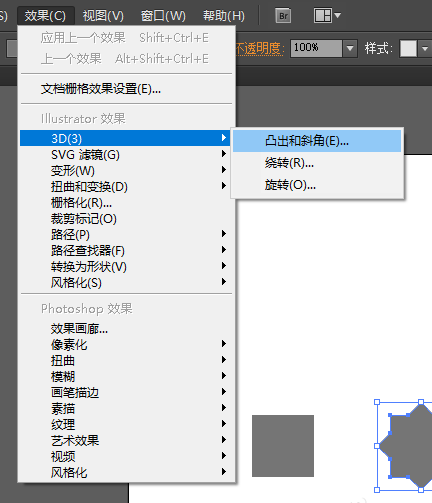Open the 帮助(H) menu
432x503 pixels.
pyautogui.click(x=224, y=16)
